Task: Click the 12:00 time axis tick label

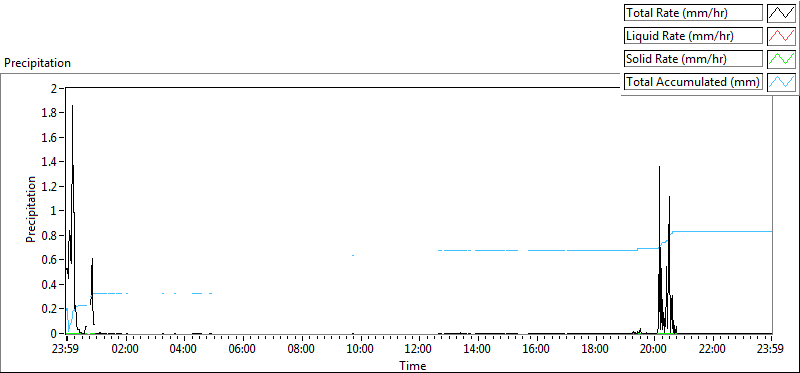Action: [x=418, y=350]
